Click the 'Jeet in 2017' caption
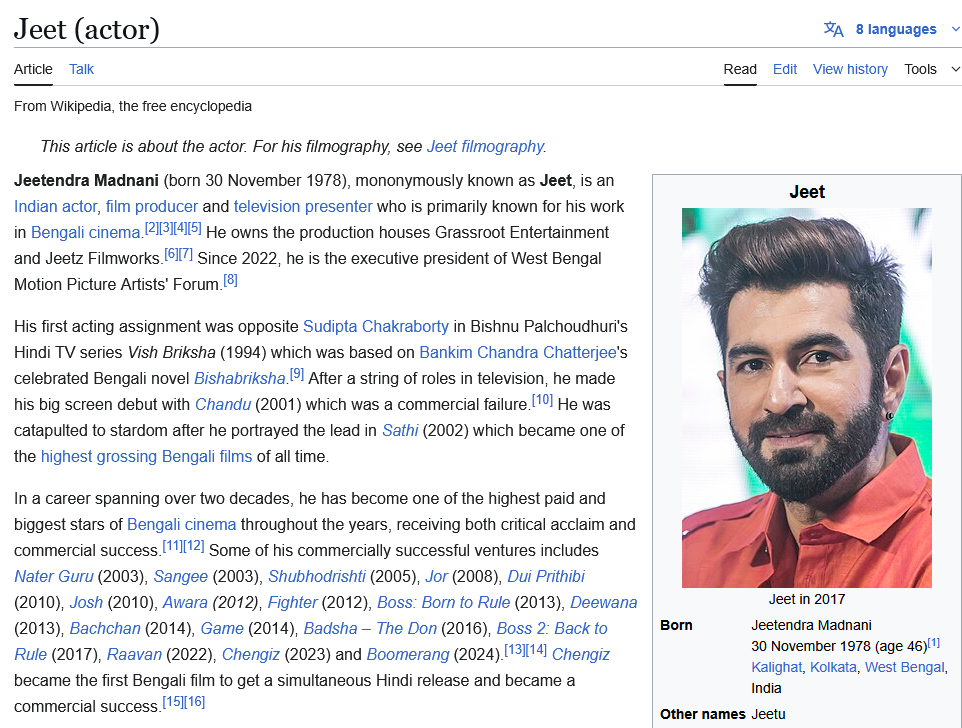Screen dimensions: 962x728 (x=807, y=599)
